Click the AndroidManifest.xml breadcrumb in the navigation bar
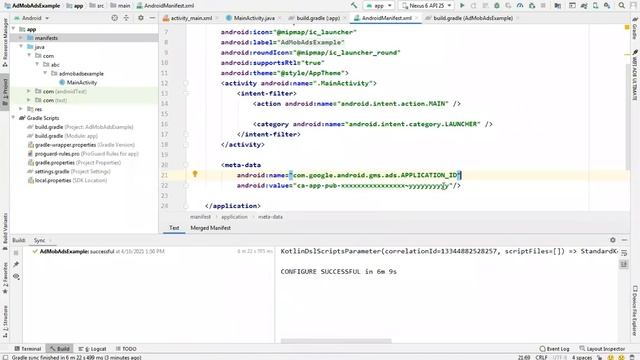This screenshot has width=640, height=360. point(165,6)
